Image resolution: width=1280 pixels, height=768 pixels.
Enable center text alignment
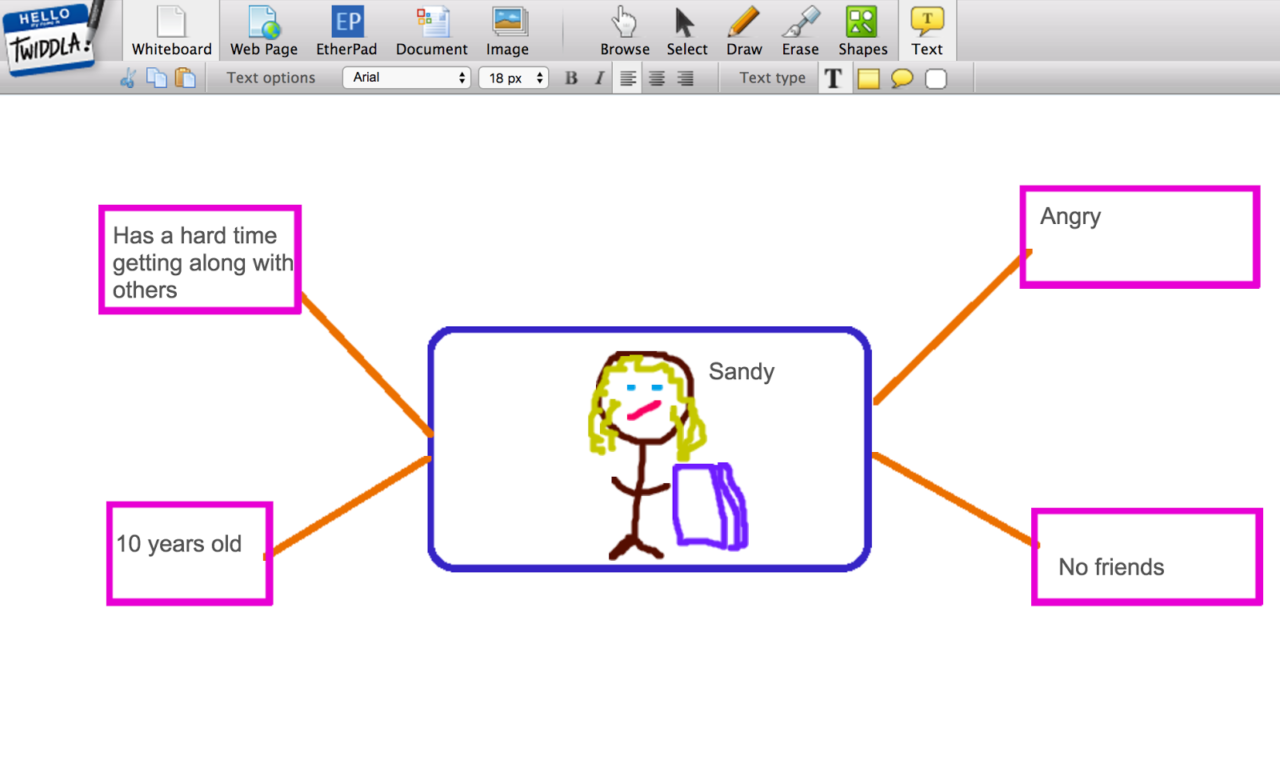pyautogui.click(x=656, y=78)
